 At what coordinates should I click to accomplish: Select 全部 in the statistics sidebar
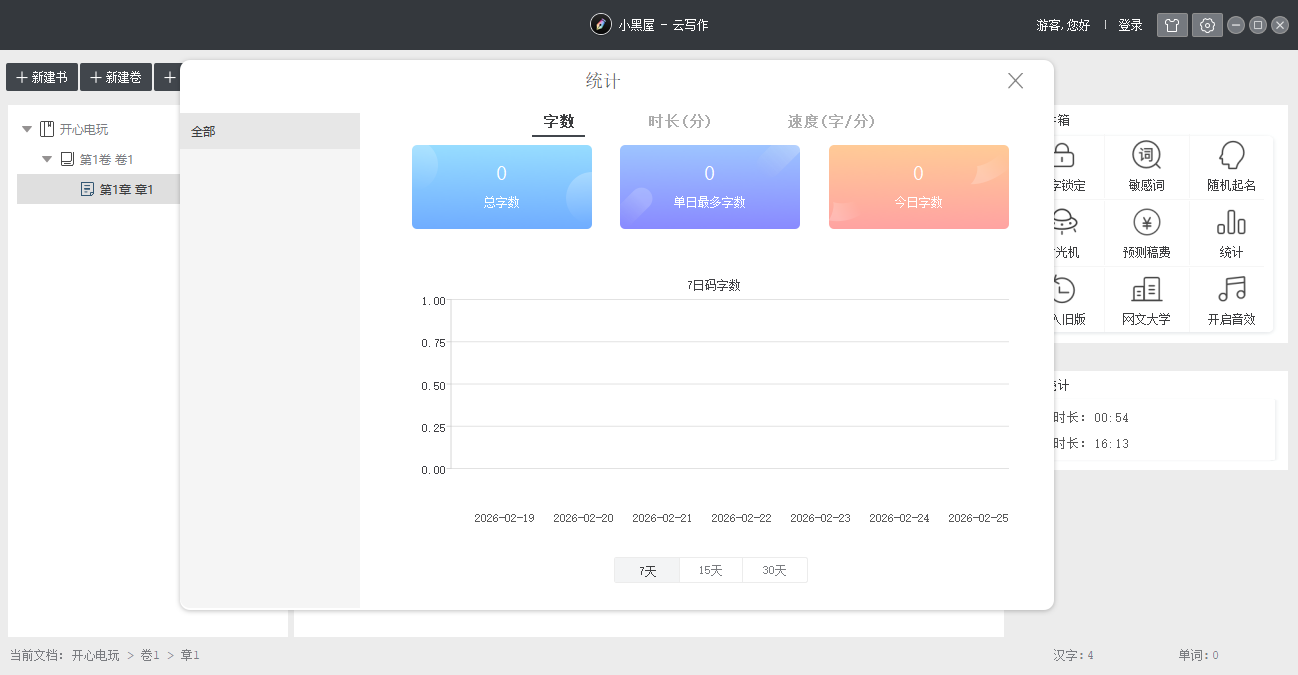click(203, 131)
